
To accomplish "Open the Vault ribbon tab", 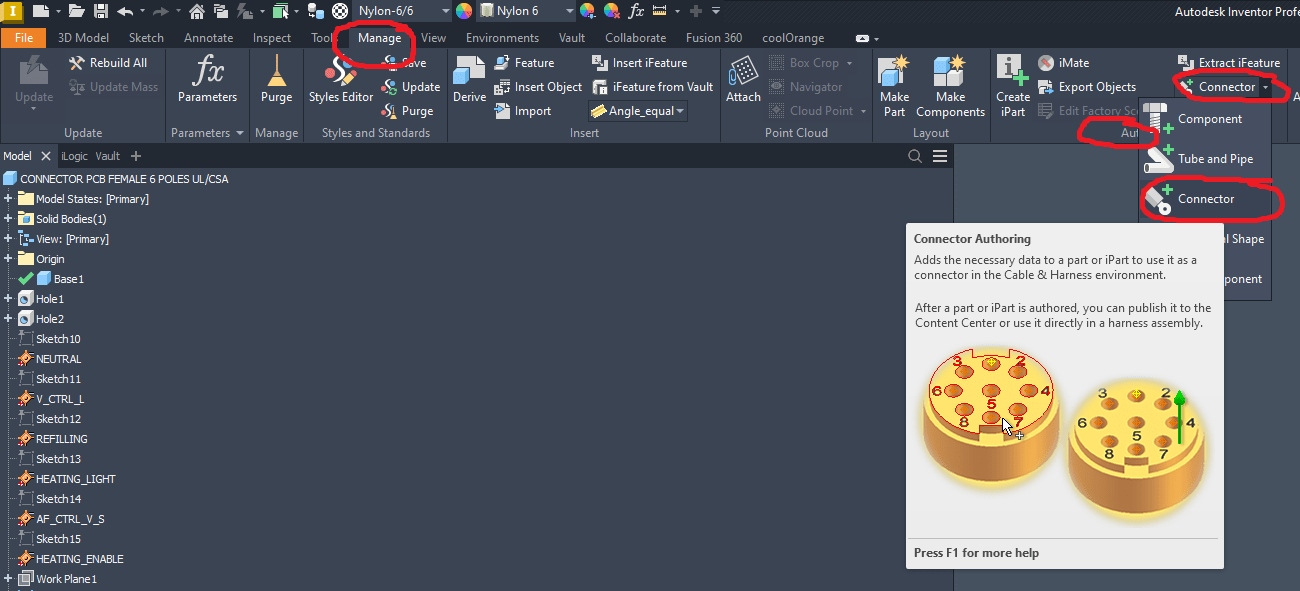I will click(x=572, y=38).
